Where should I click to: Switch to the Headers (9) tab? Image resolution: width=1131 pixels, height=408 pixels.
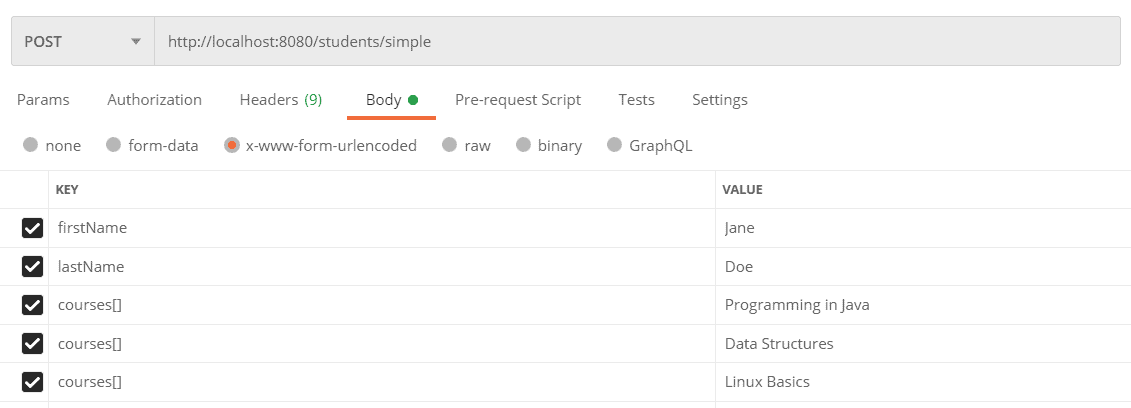click(x=280, y=100)
